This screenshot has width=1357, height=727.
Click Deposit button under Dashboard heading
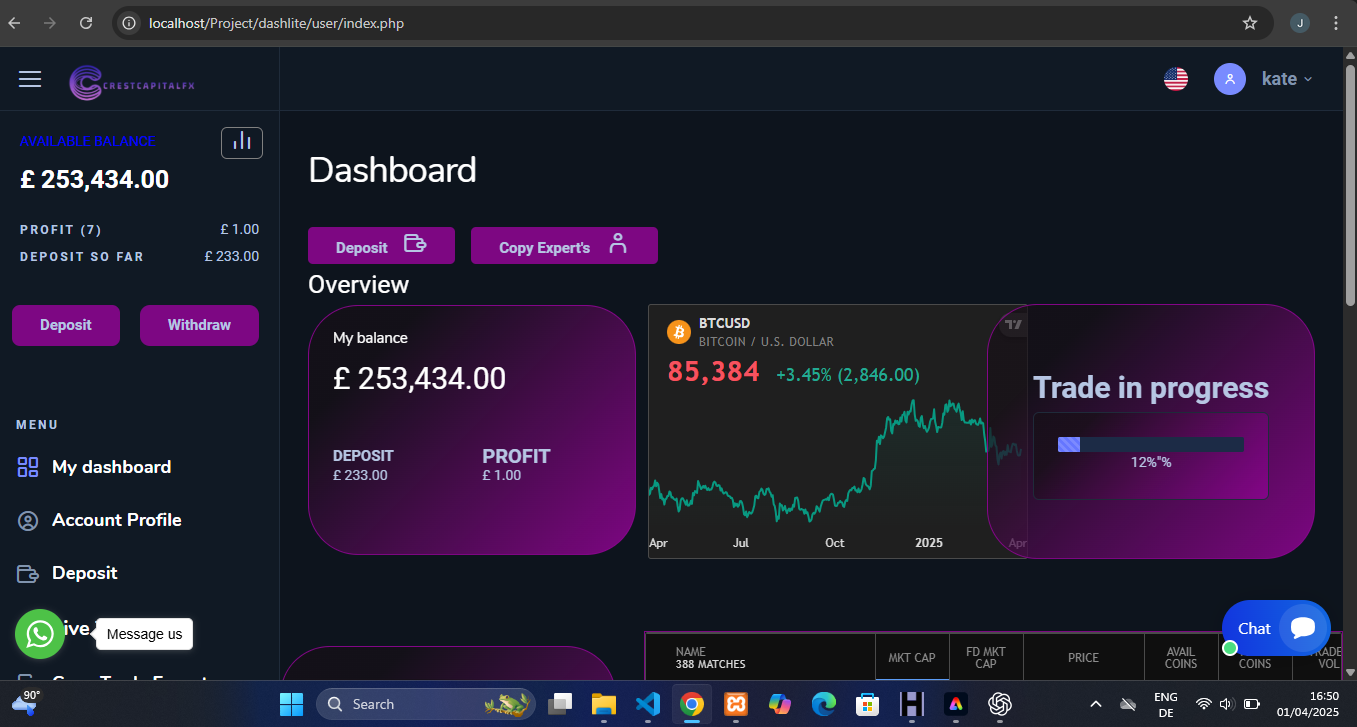(x=381, y=246)
